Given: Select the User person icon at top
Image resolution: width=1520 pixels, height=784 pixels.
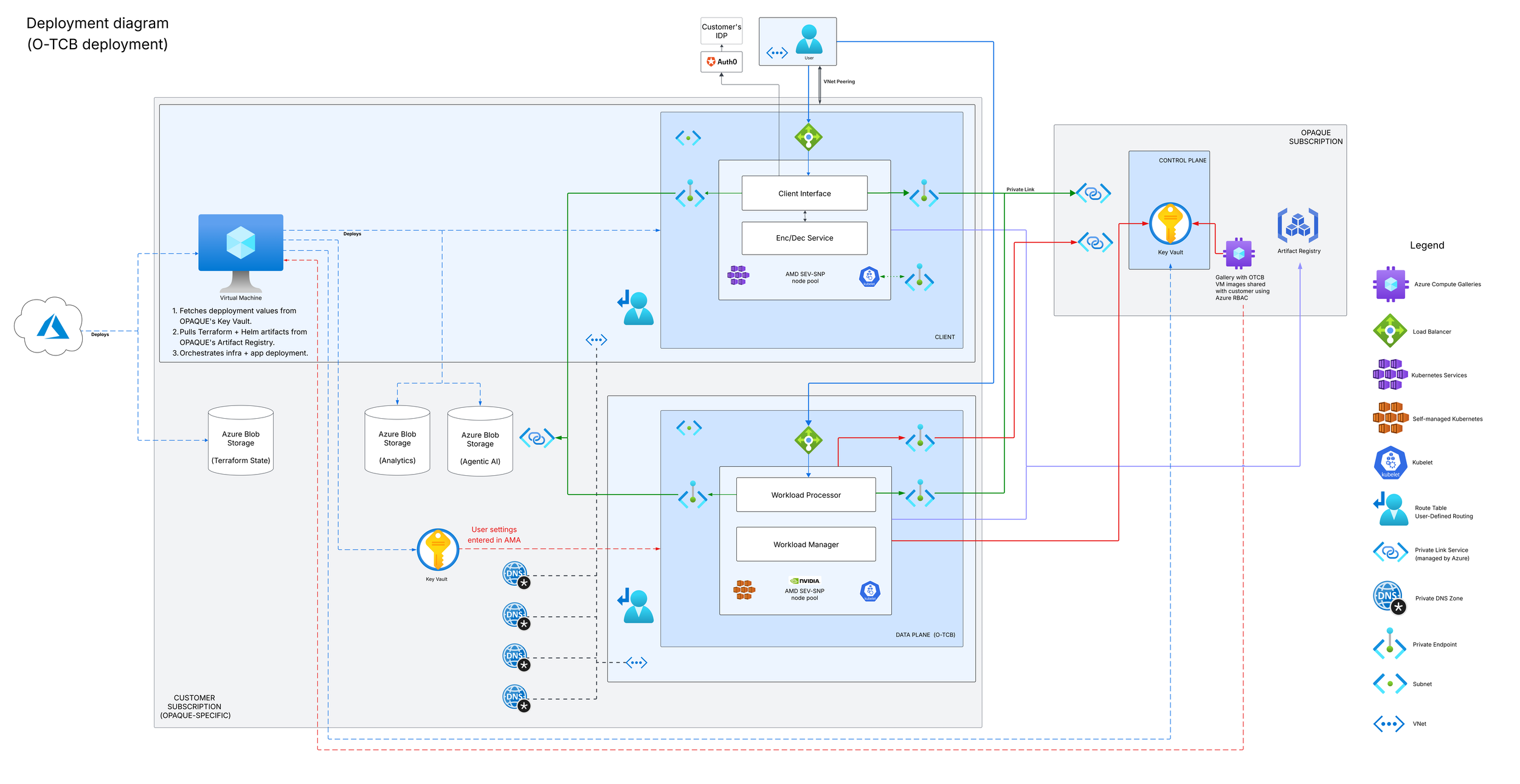Looking at the screenshot, I should pos(809,39).
